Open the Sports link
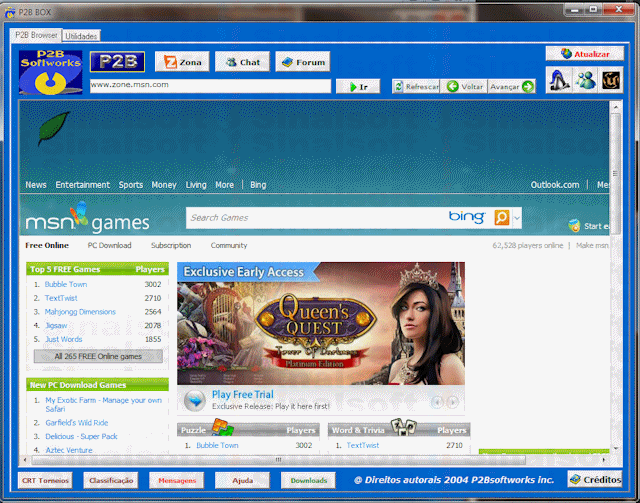This screenshot has width=640, height=503. 131,185
